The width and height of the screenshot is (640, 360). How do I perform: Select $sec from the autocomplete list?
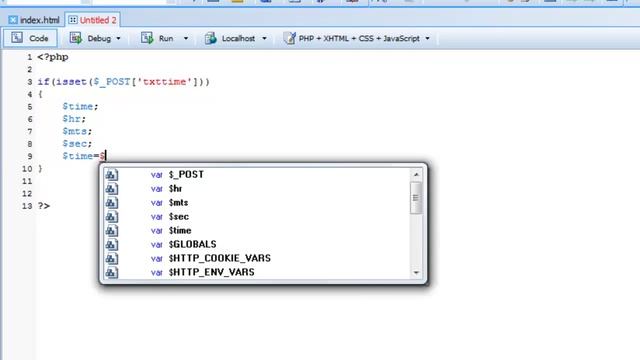pos(256,216)
